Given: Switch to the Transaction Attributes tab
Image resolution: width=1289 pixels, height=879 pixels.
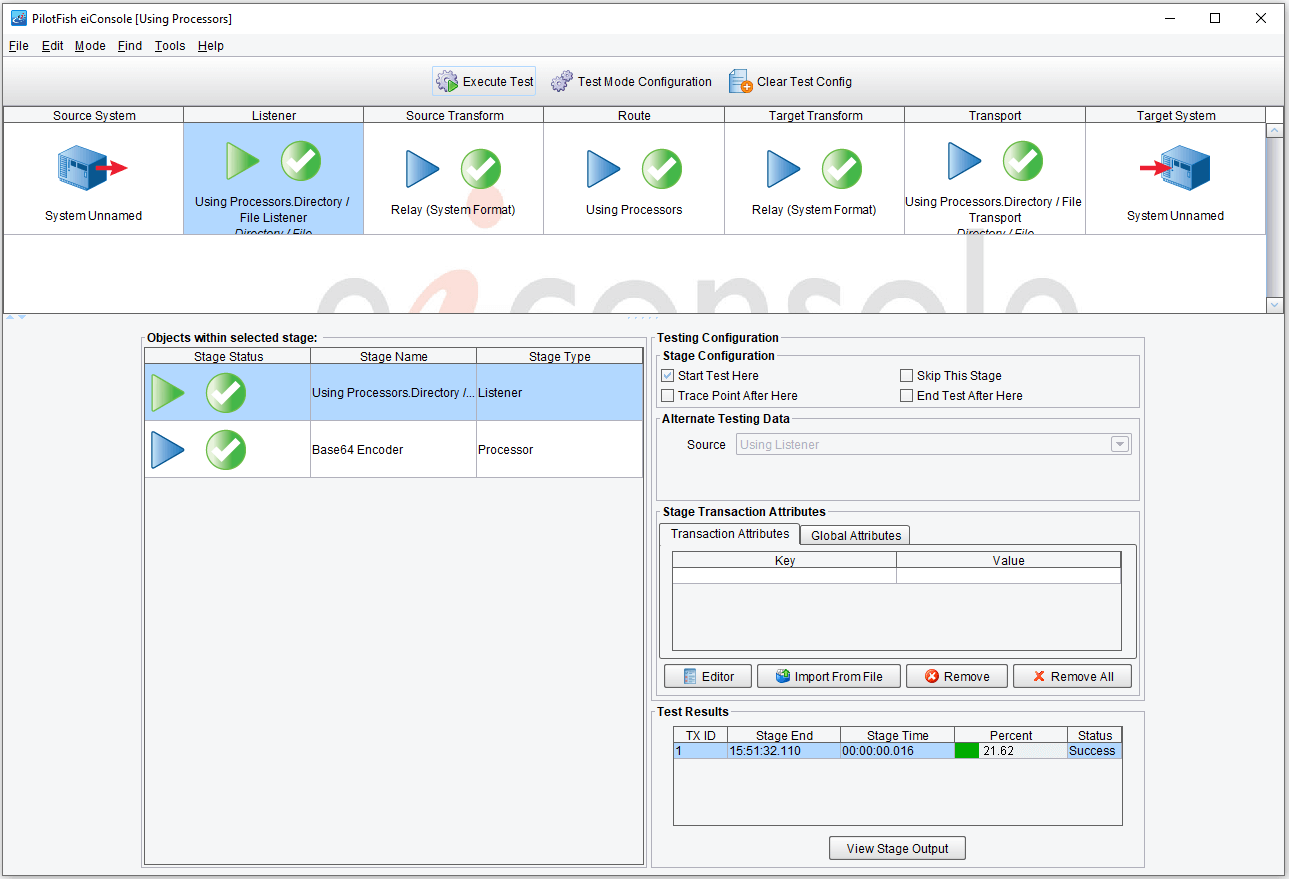Looking at the screenshot, I should tap(730, 534).
